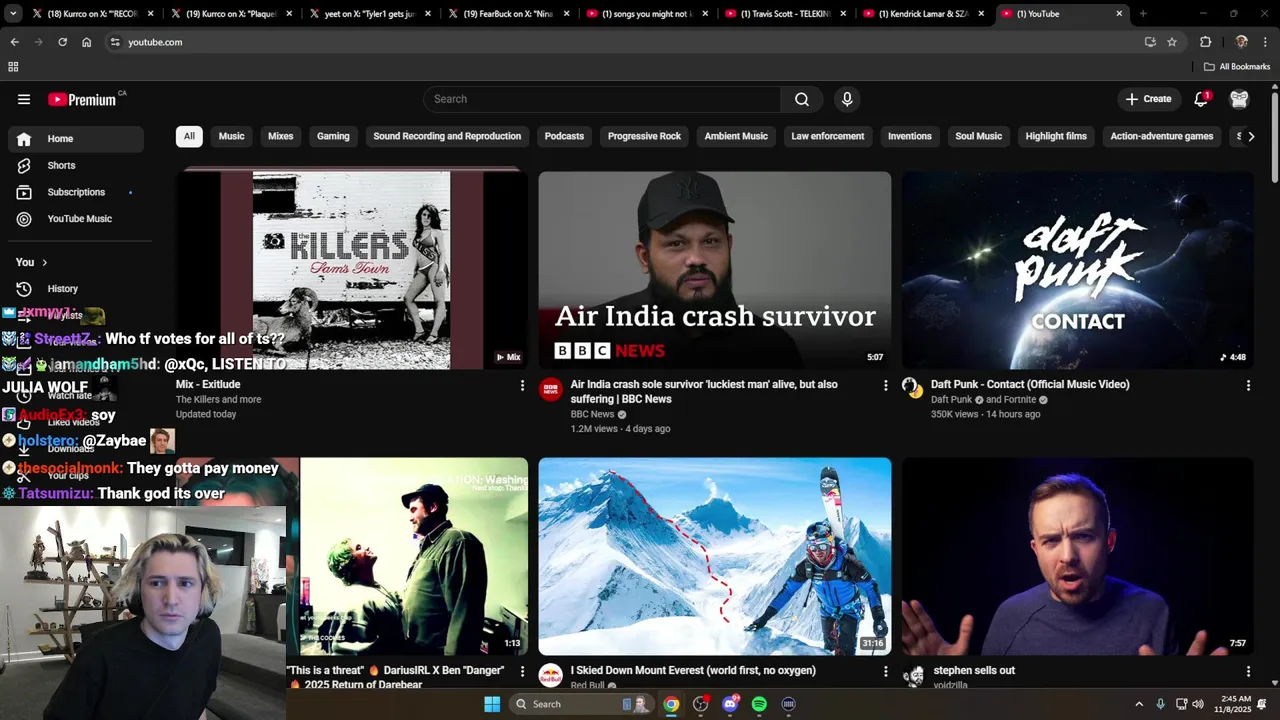Open the YouTube hamburger guide menu

[24, 99]
